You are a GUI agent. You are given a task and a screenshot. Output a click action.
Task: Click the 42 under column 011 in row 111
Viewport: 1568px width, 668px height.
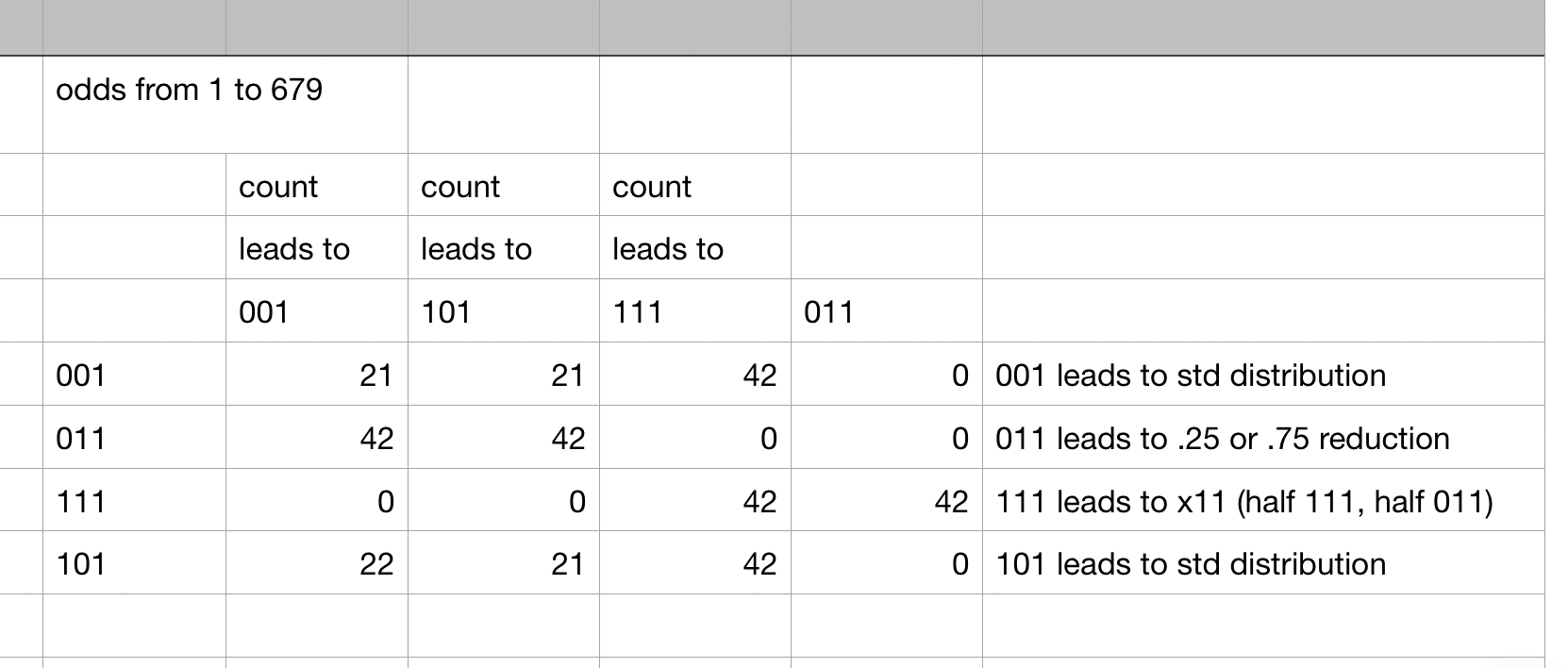click(951, 502)
